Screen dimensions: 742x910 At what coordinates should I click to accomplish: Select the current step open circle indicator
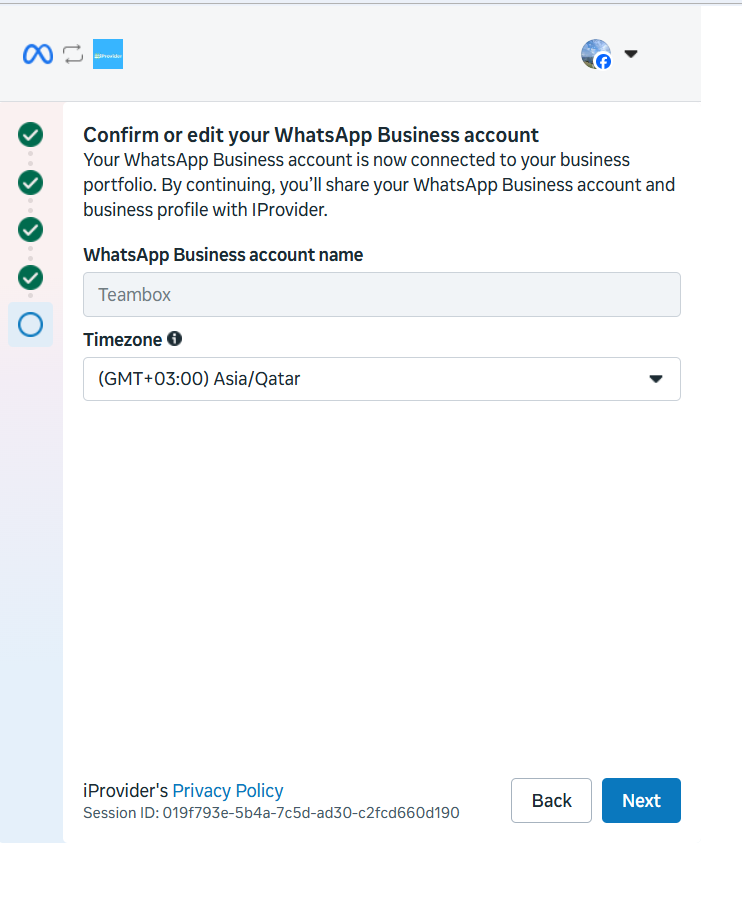30,324
